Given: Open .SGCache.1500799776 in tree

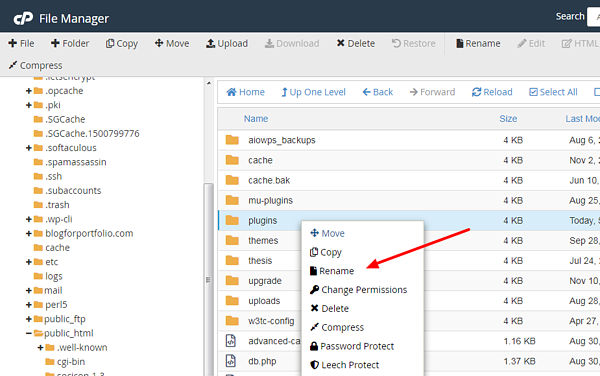Looking at the screenshot, I should 86,133.
